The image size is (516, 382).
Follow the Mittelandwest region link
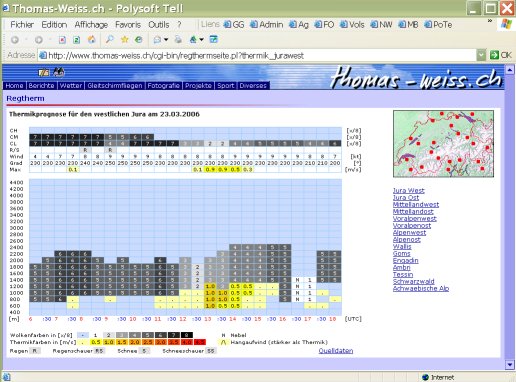(416, 204)
